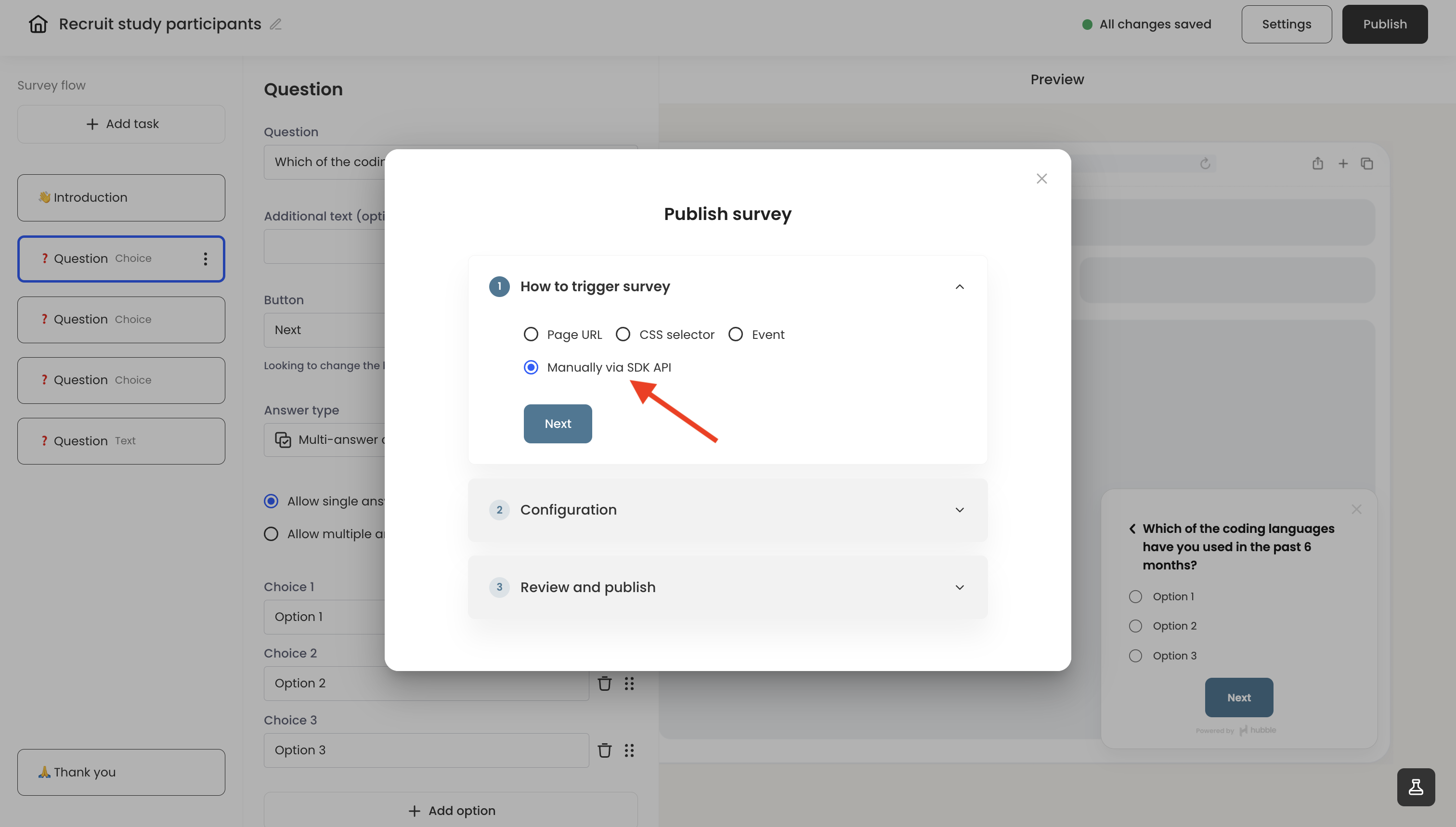The image size is (1456, 827).
Task: Expand Review and publish section
Action: point(728,587)
